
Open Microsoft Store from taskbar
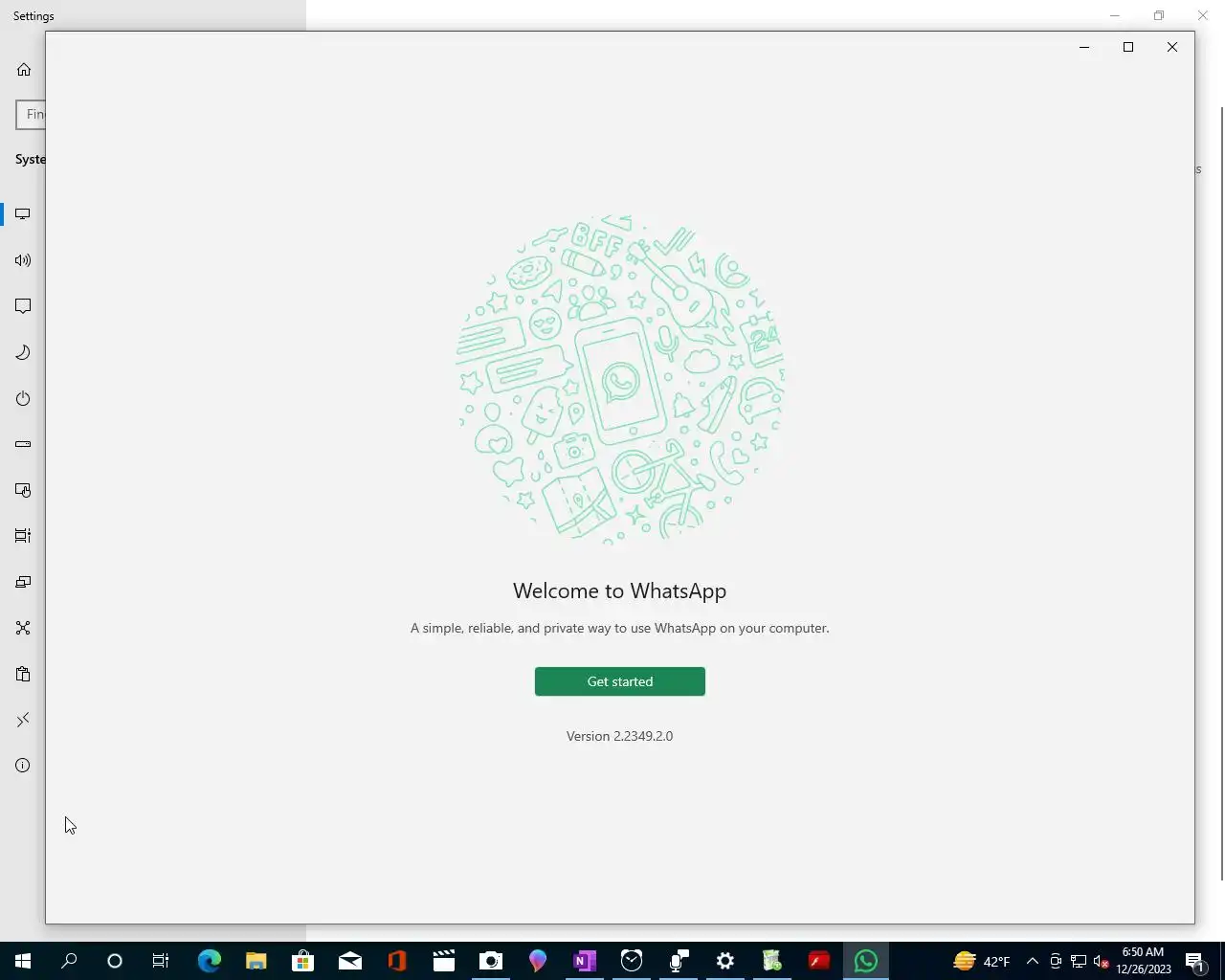pyautogui.click(x=302, y=961)
